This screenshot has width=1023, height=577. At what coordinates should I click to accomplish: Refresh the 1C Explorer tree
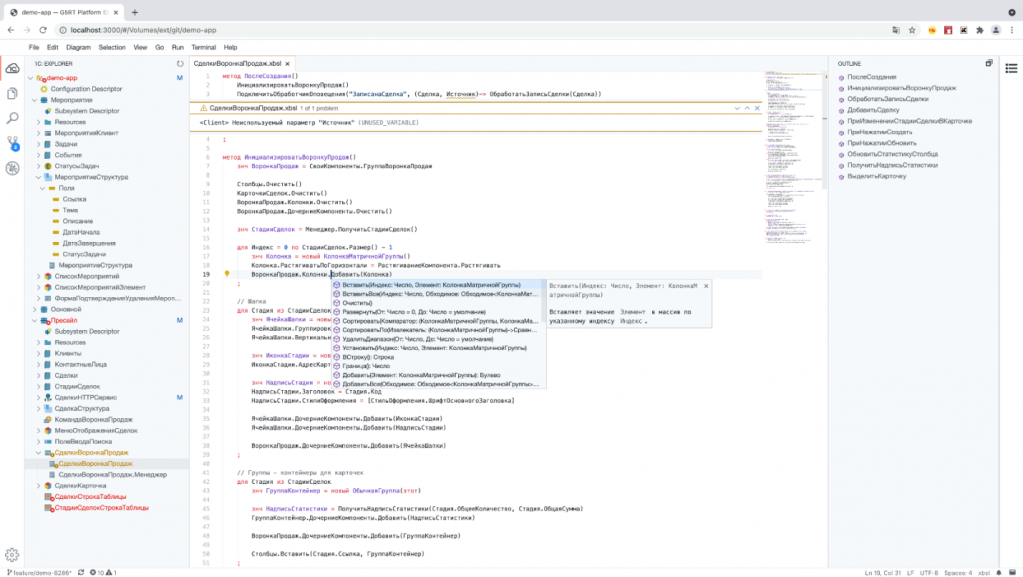pos(180,63)
